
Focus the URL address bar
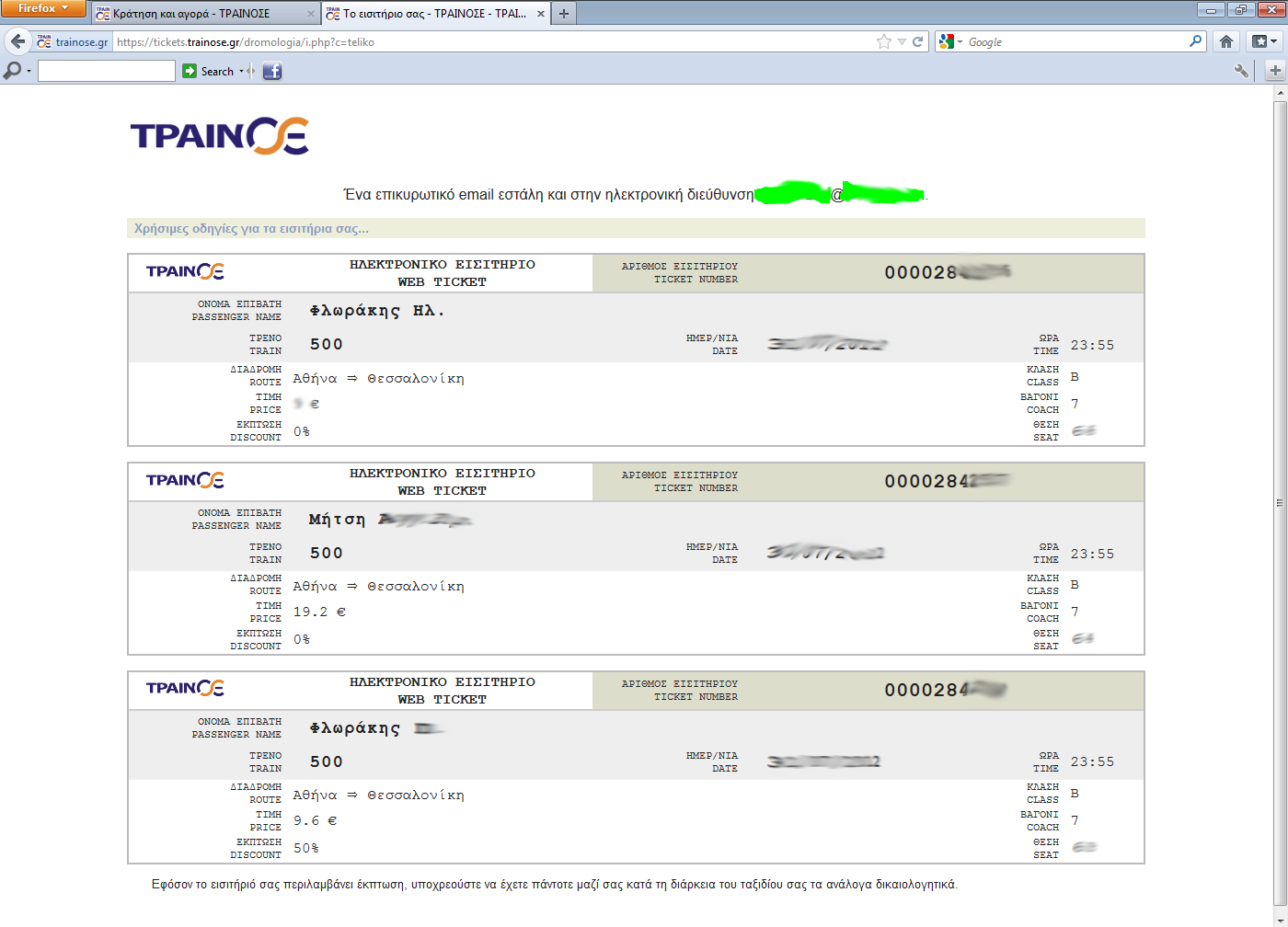click(x=492, y=42)
